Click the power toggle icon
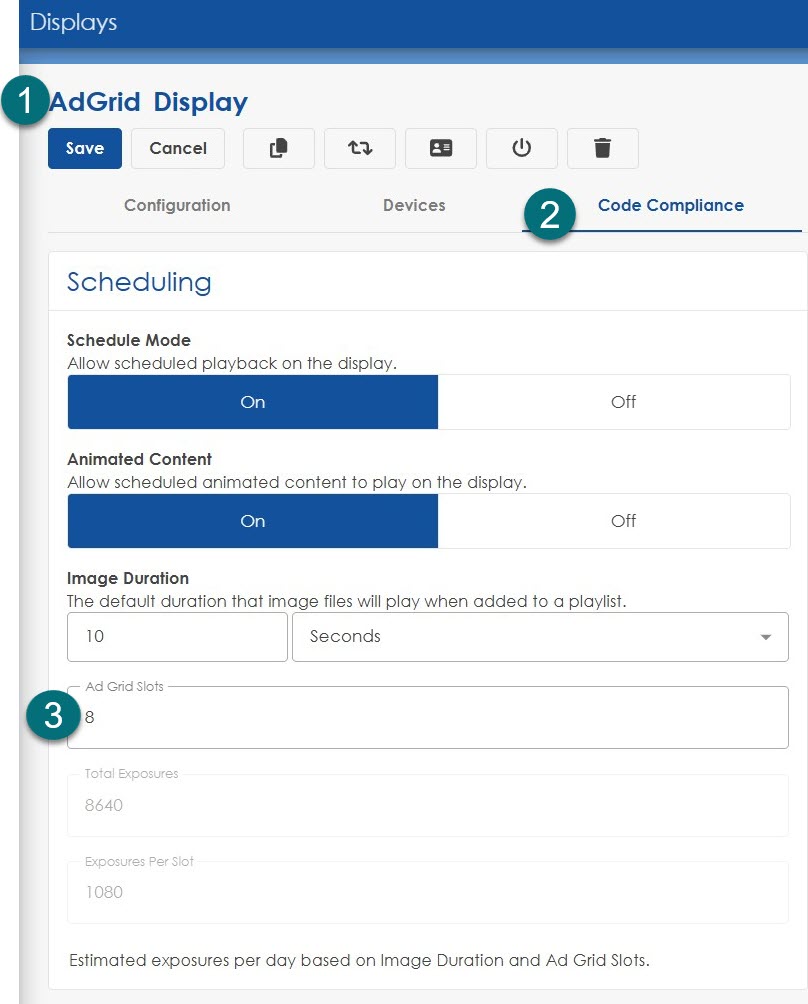 521,148
